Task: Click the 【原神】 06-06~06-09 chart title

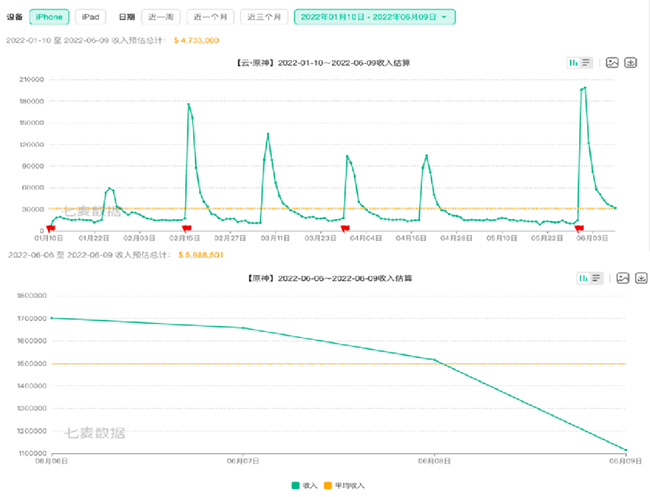Action: (330, 278)
